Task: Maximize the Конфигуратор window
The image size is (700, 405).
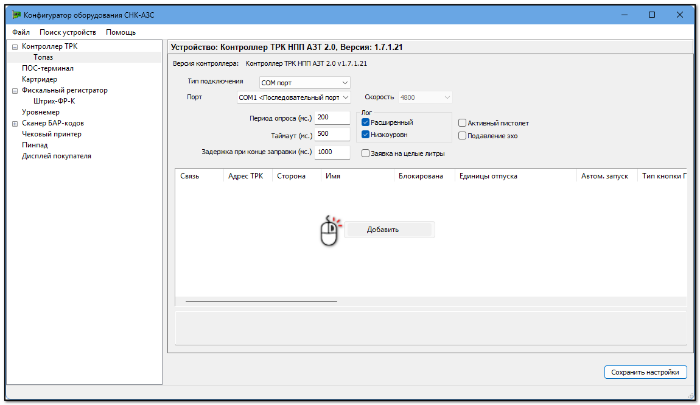Action: coord(652,15)
